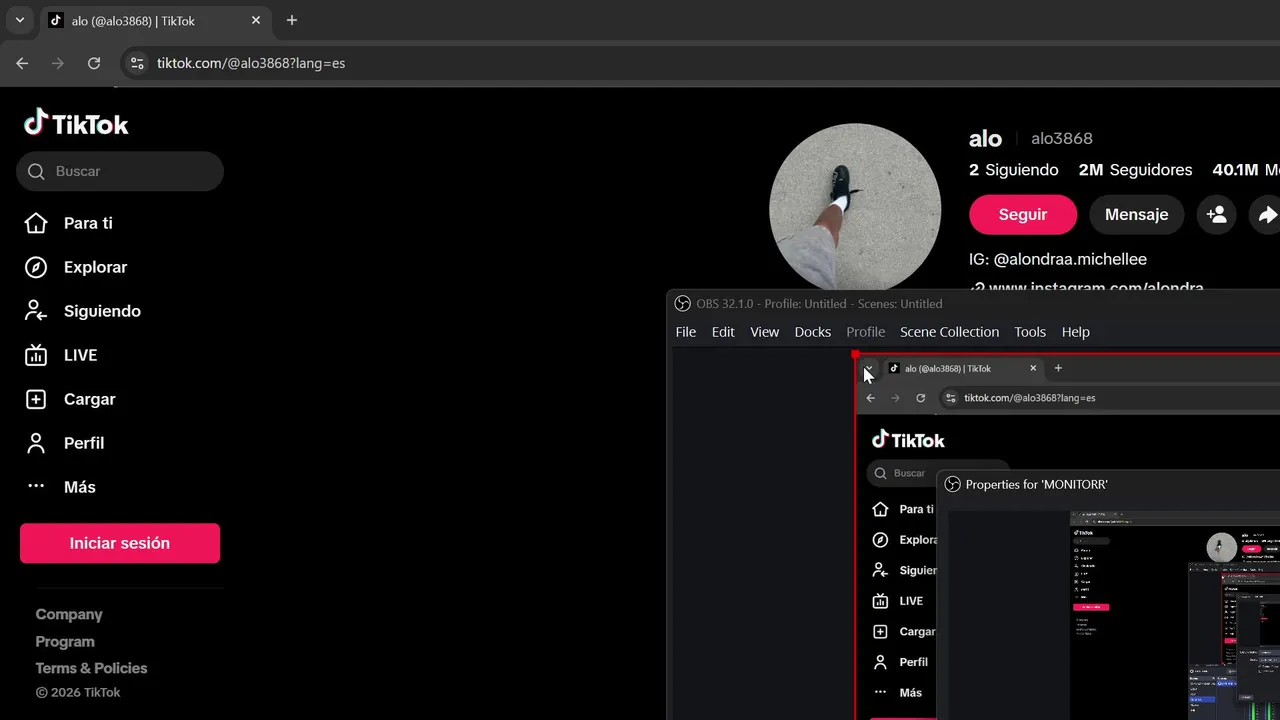Open the Chrome tab search dropdown

click(x=19, y=20)
